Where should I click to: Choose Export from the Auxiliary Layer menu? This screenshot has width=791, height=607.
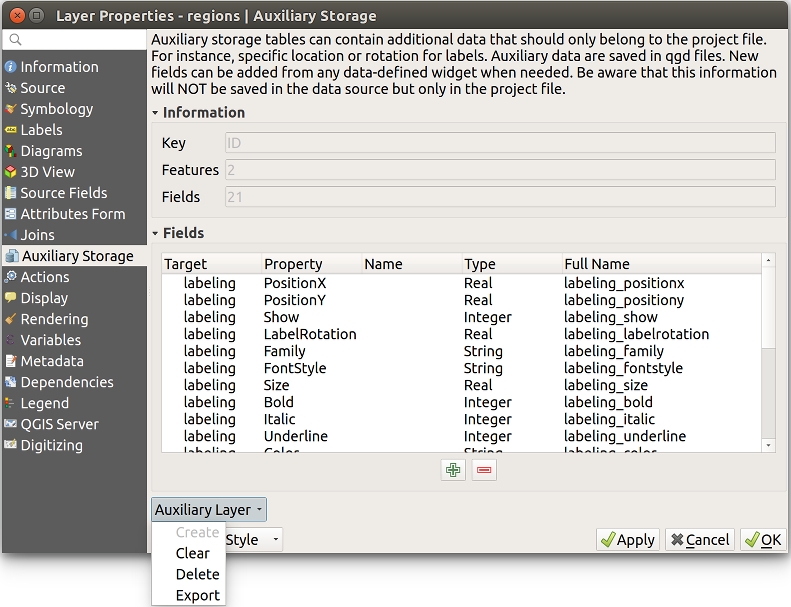(197, 595)
